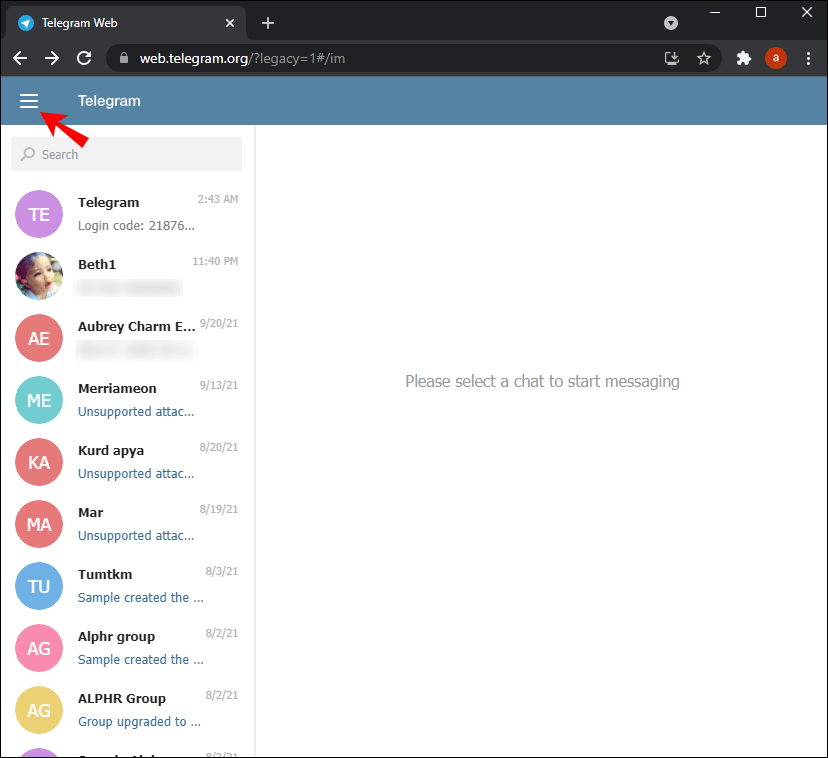Open the Telegram hamburger menu
This screenshot has width=828, height=758.
pos(28,100)
